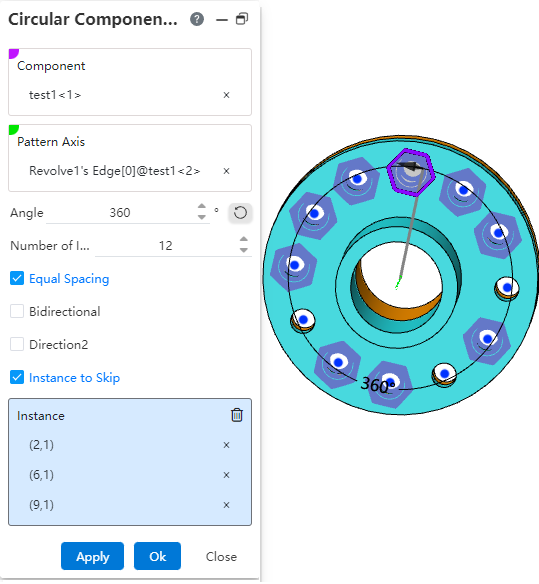Viewport: 539px width, 584px height.
Task: Delete all skipped instances with trash icon
Action: pyautogui.click(x=237, y=415)
